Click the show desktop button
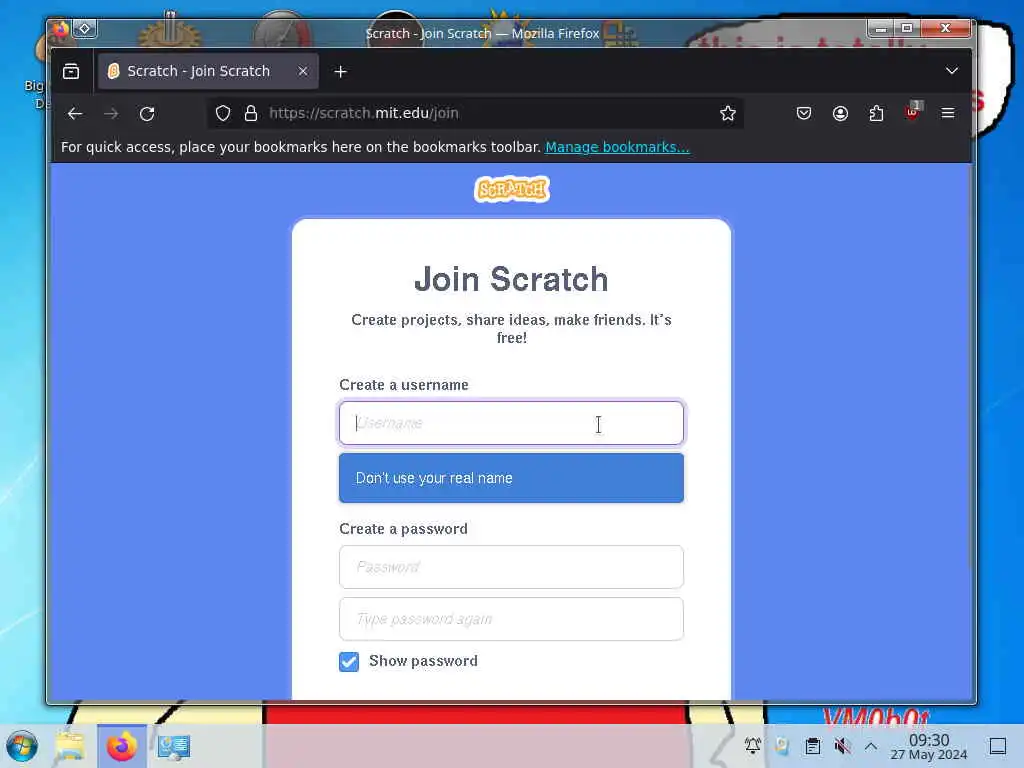1024x768 pixels. (x=998, y=746)
